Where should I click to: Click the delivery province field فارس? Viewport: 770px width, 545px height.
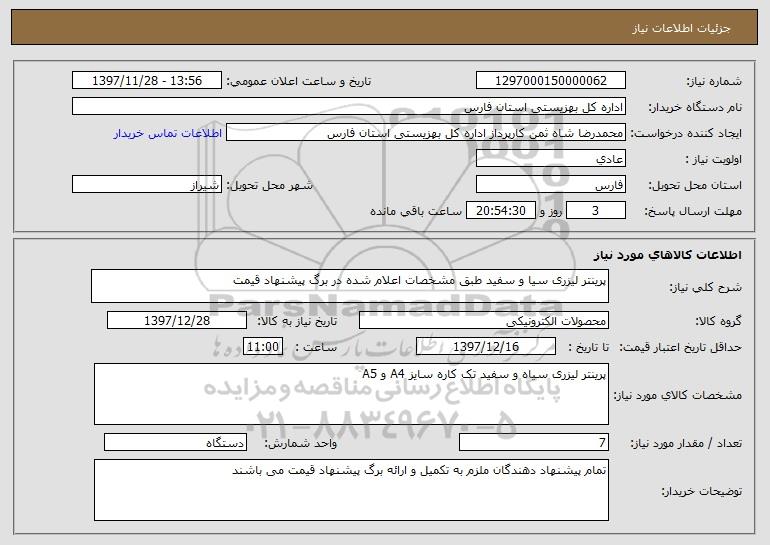(551, 185)
